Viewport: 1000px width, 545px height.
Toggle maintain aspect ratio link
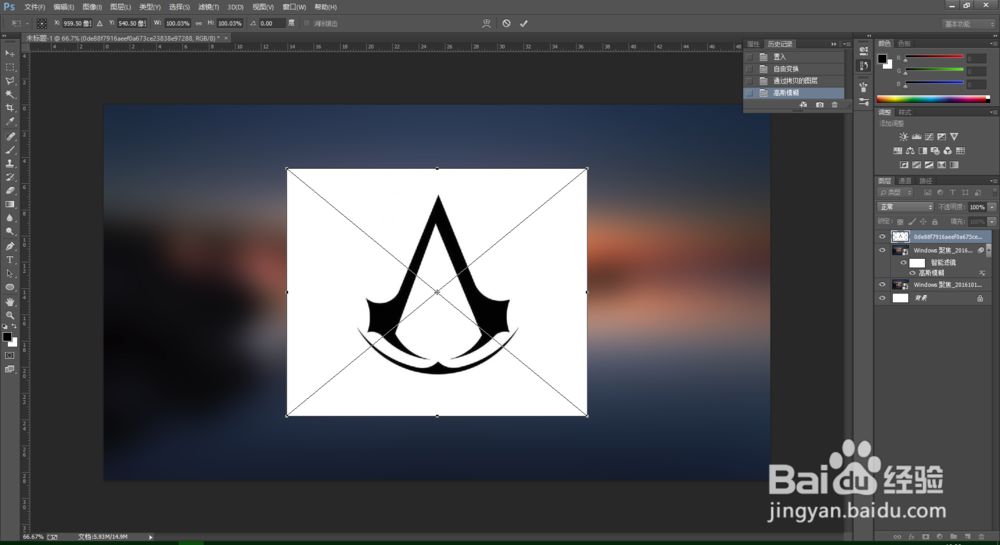click(199, 24)
